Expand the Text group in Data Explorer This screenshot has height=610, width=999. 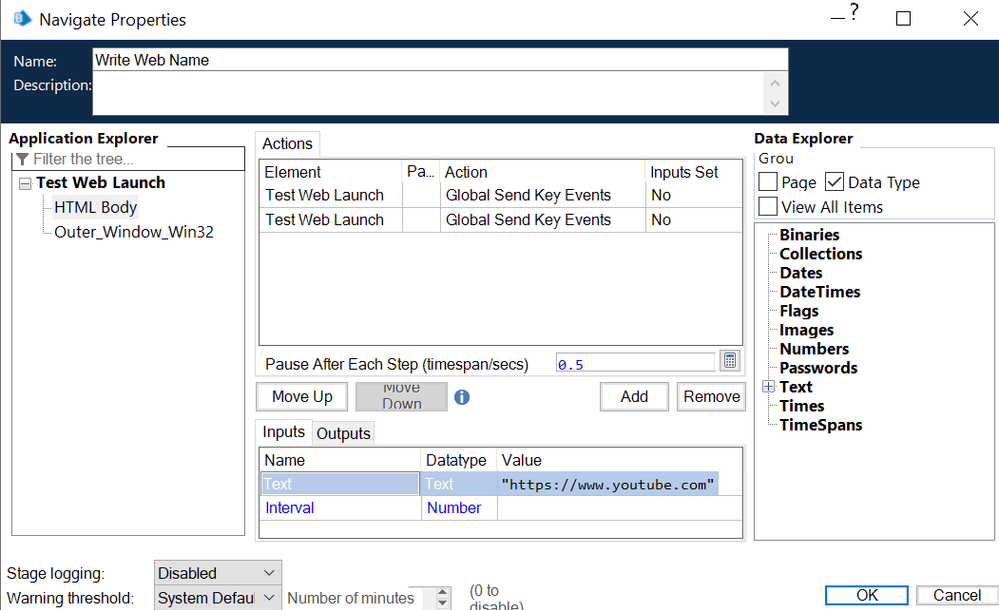point(768,387)
